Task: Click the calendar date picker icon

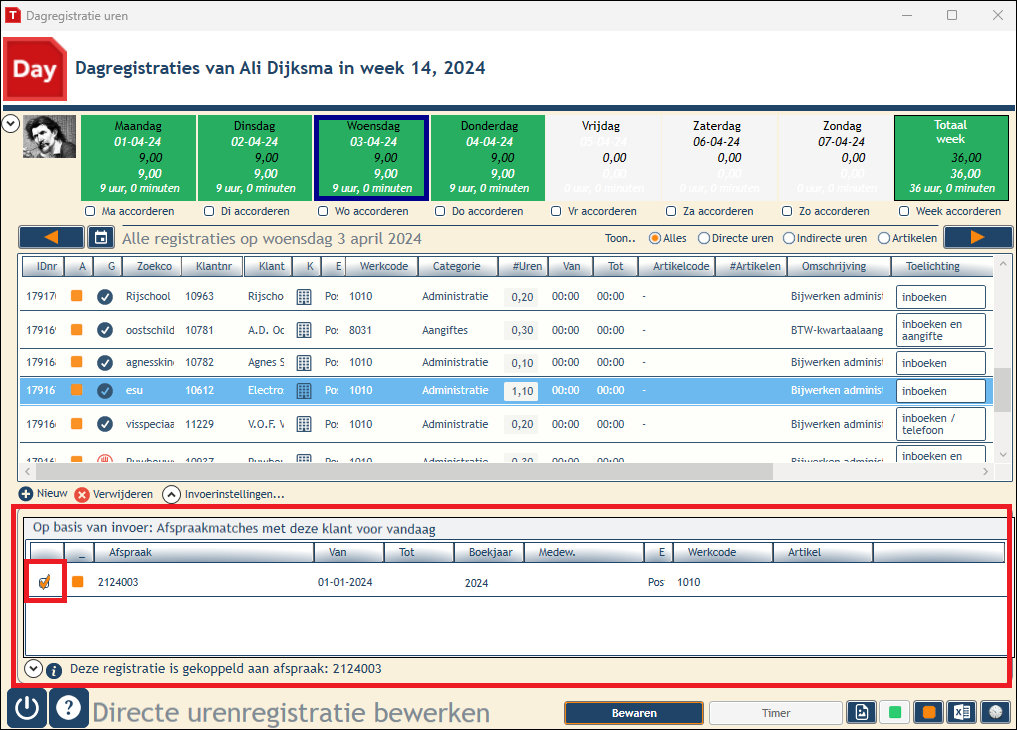Action: [101, 238]
